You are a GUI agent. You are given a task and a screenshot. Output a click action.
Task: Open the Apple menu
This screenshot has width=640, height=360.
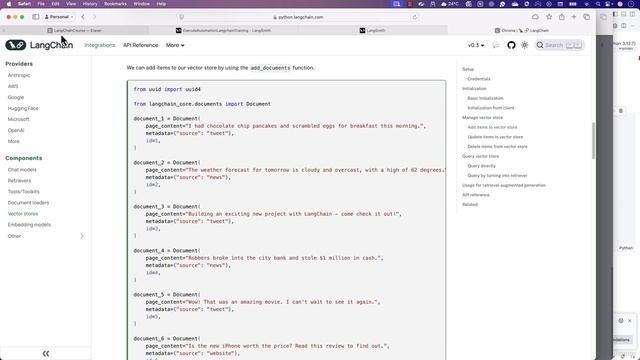[9, 4]
